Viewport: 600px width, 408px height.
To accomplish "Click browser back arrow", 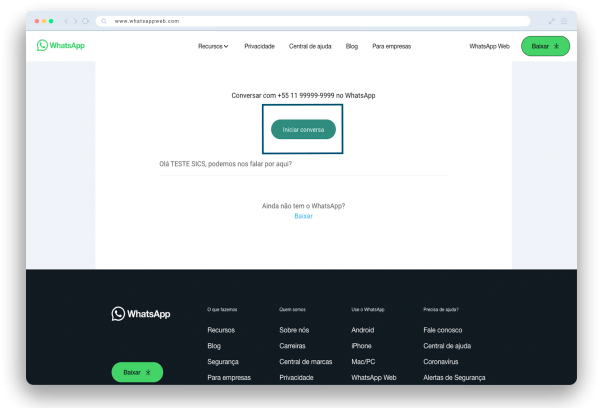I will coord(66,21).
